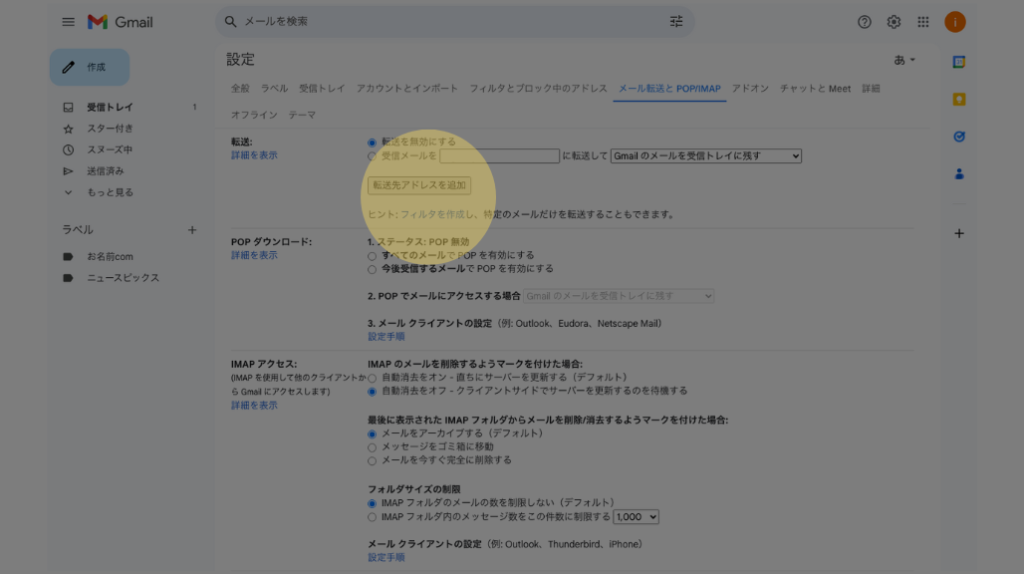
Task: Open the main menu hamburger icon
Action: click(x=68, y=22)
